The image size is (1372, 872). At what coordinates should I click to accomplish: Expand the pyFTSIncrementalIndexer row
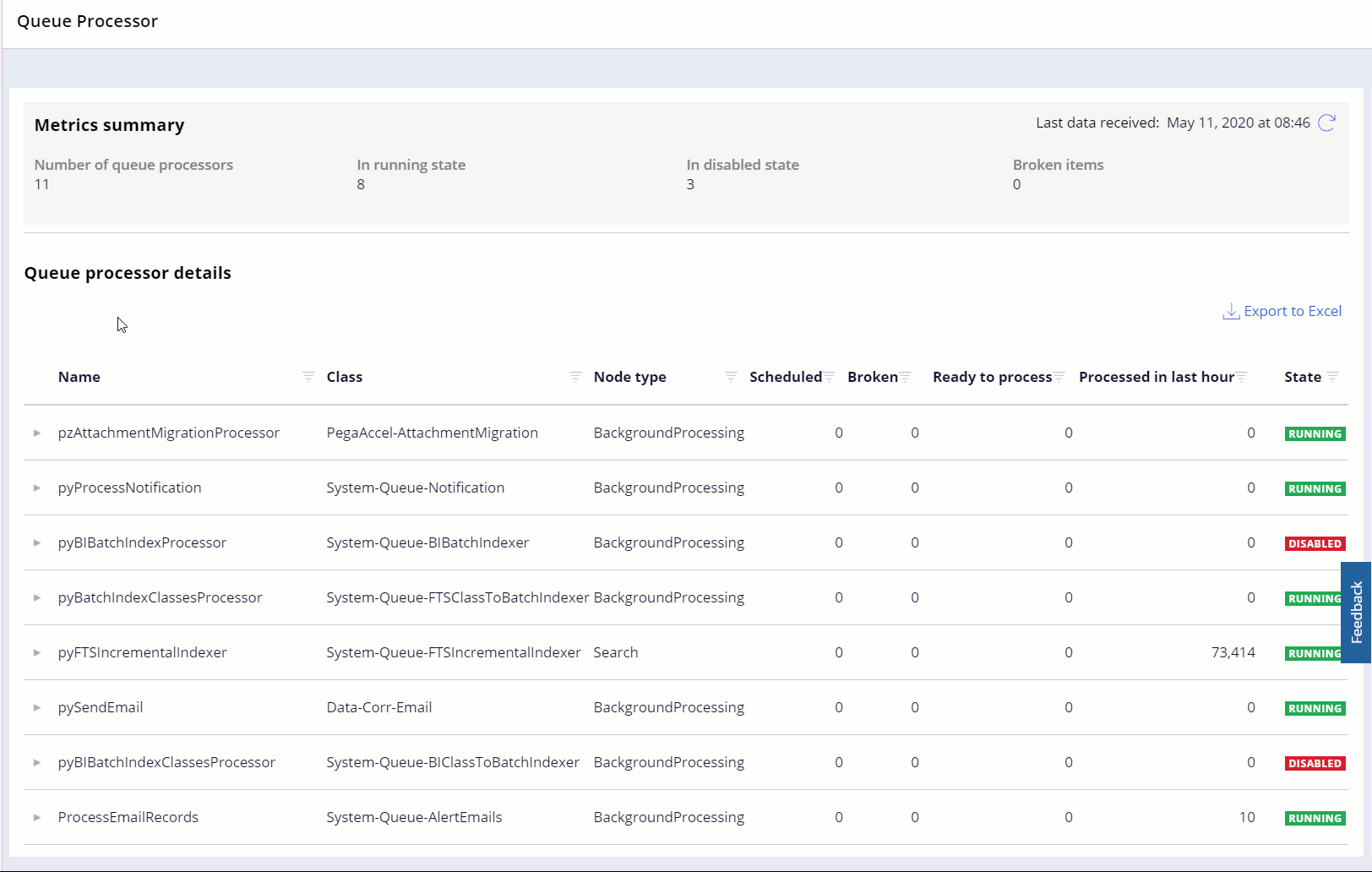click(x=37, y=652)
